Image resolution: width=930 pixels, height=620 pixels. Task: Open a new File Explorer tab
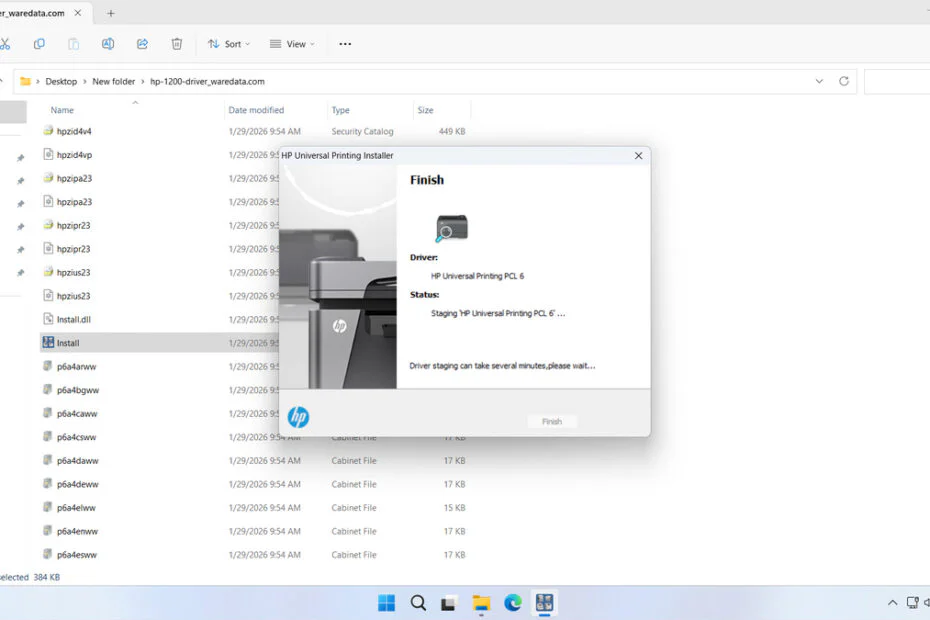coord(110,13)
